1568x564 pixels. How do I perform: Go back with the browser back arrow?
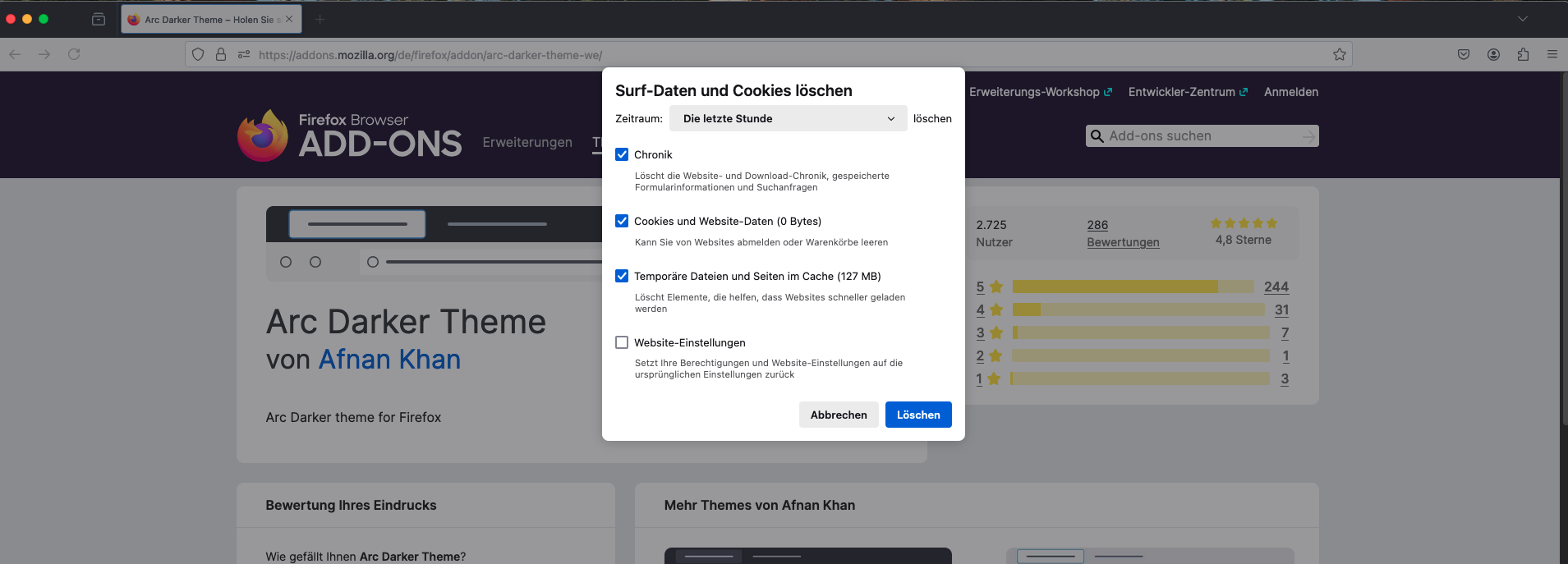click(15, 54)
